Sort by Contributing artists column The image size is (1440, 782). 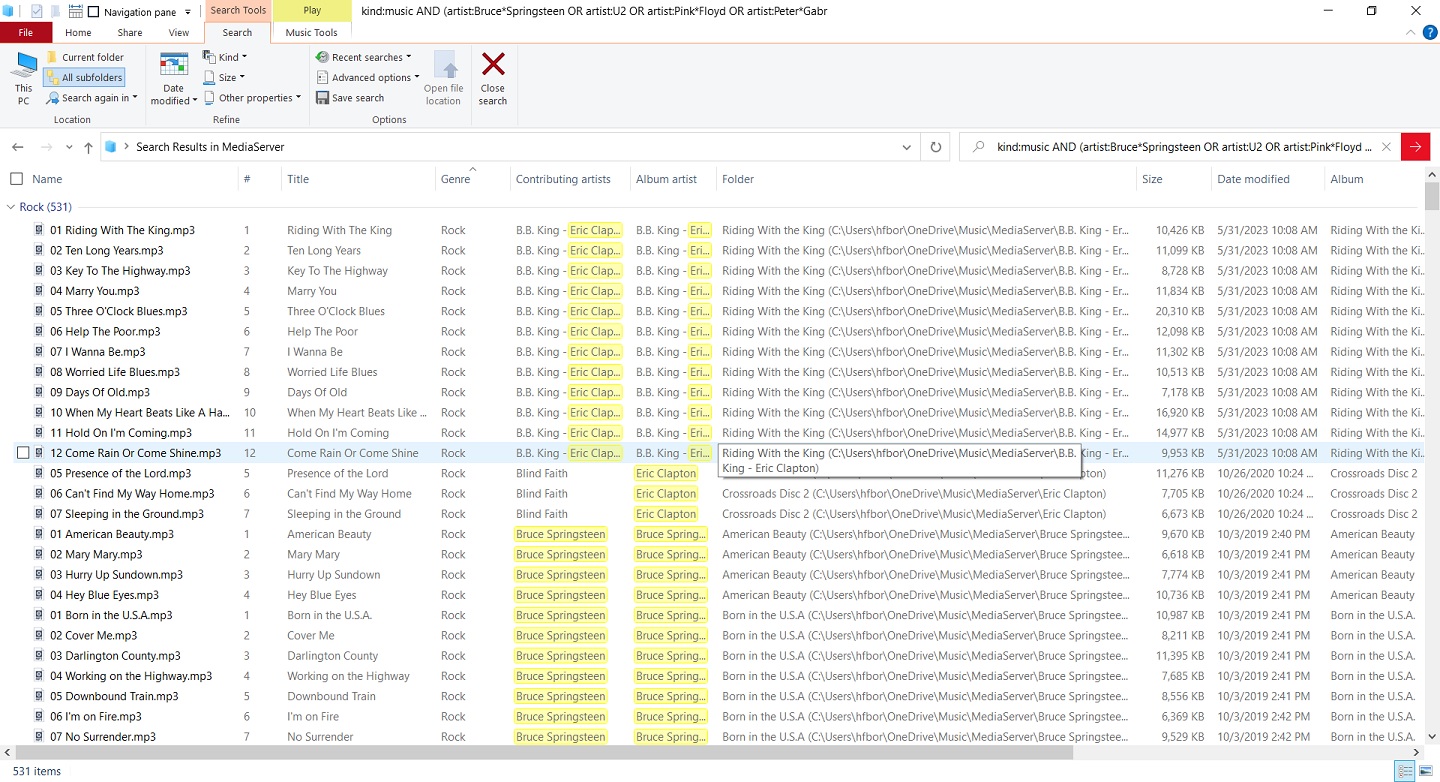[563, 179]
